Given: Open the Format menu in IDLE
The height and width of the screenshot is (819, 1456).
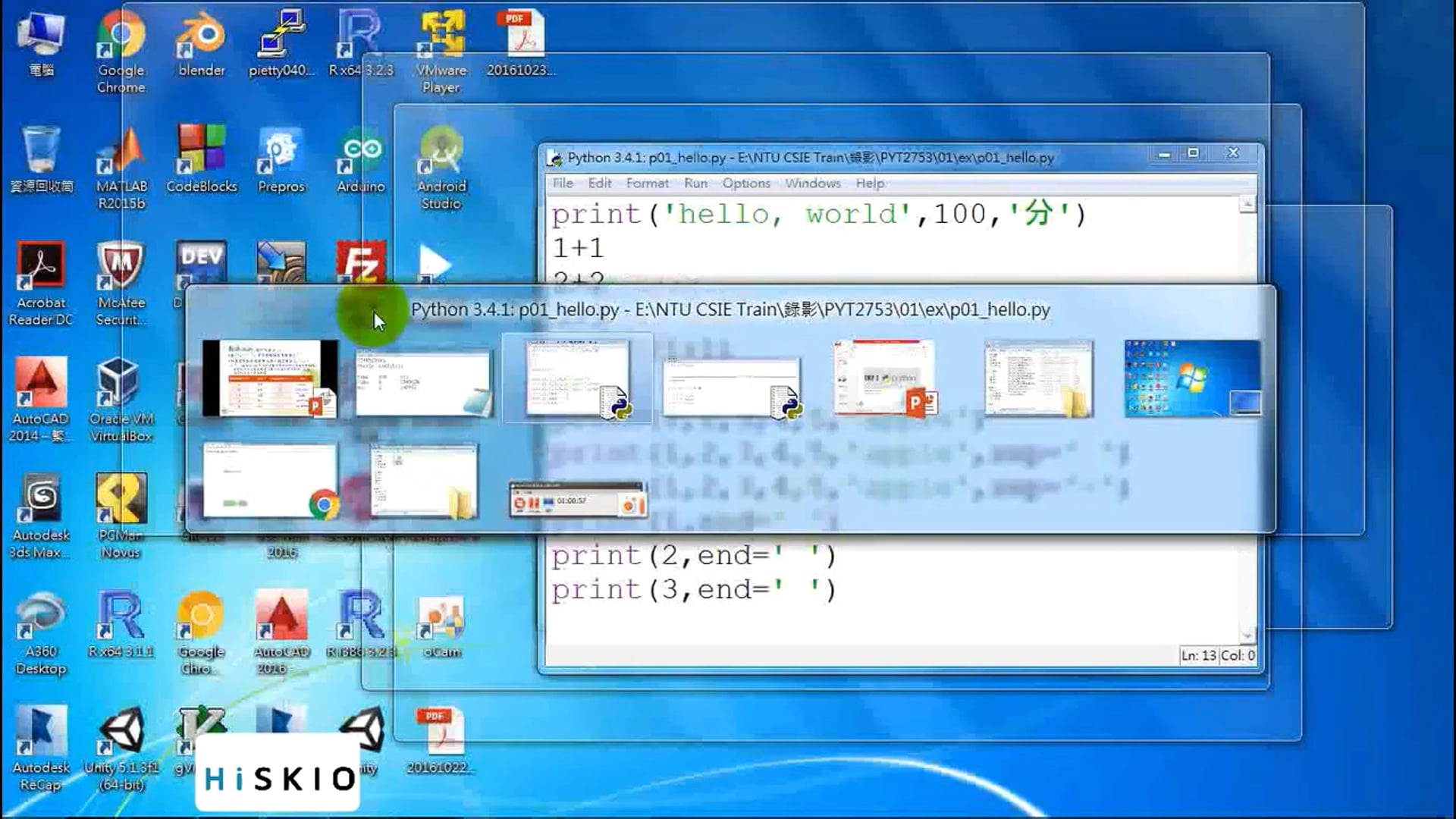Looking at the screenshot, I should (647, 184).
